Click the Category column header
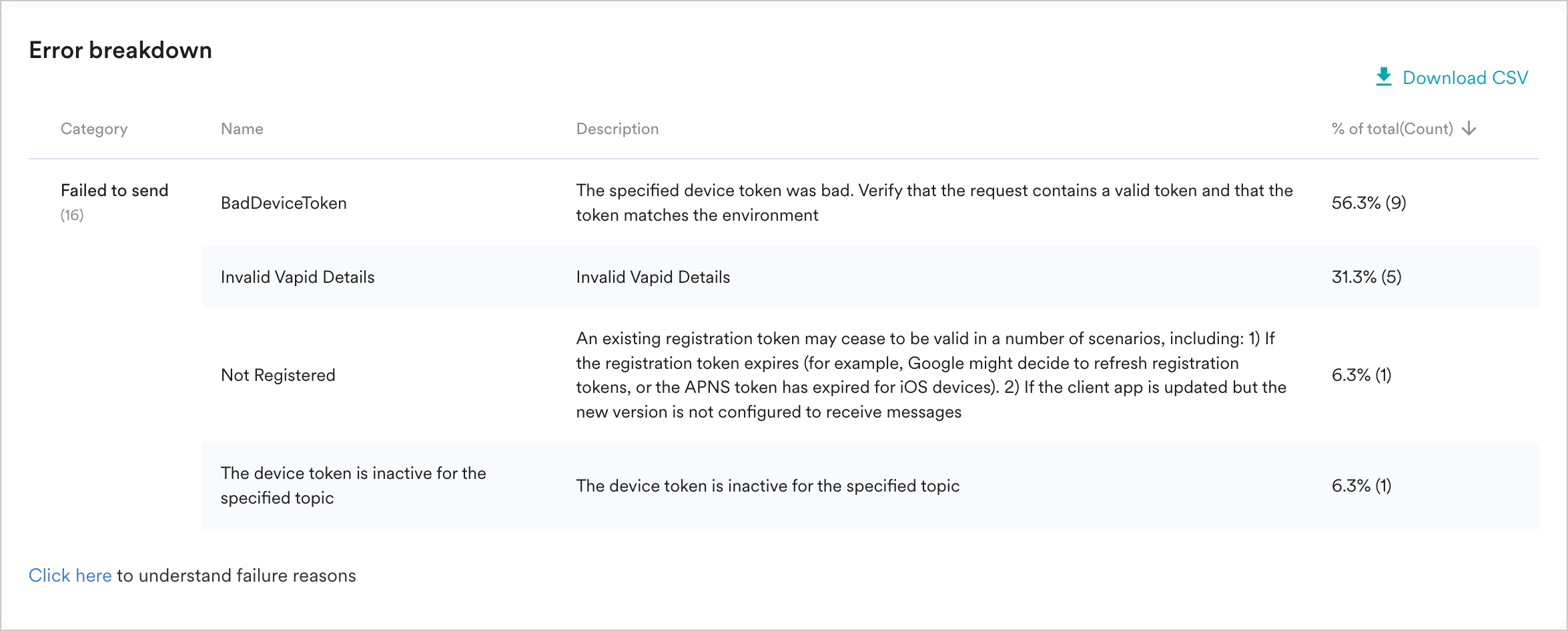This screenshot has height=631, width=1568. pos(94,129)
